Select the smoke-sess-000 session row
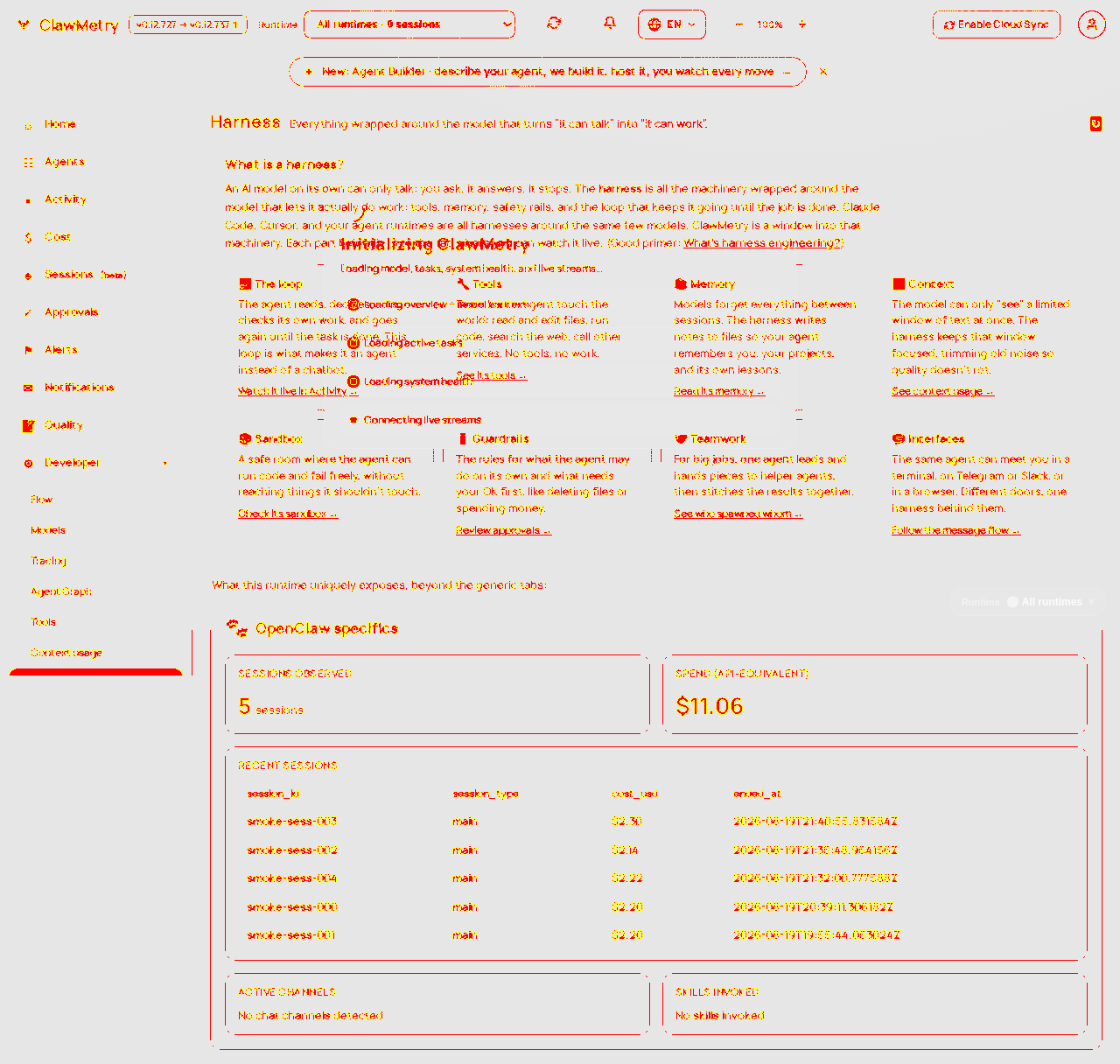This screenshot has width=1120, height=1064. pos(656,907)
